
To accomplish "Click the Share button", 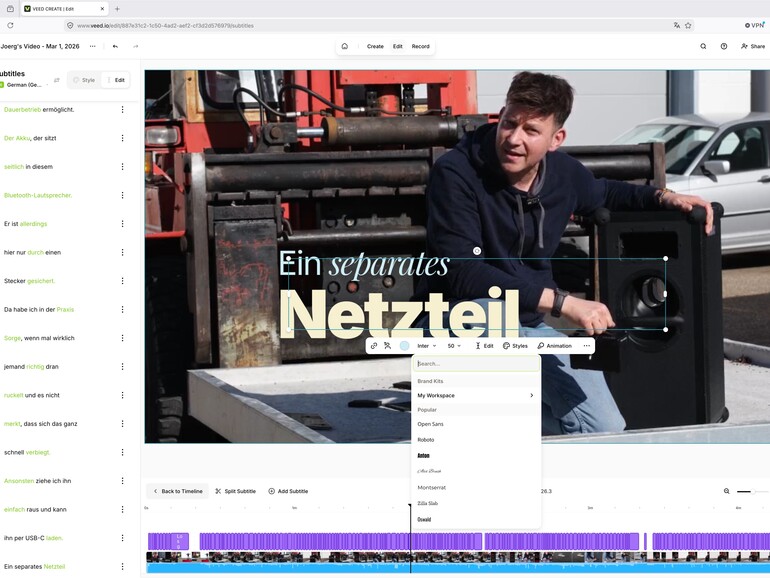I will [753, 46].
